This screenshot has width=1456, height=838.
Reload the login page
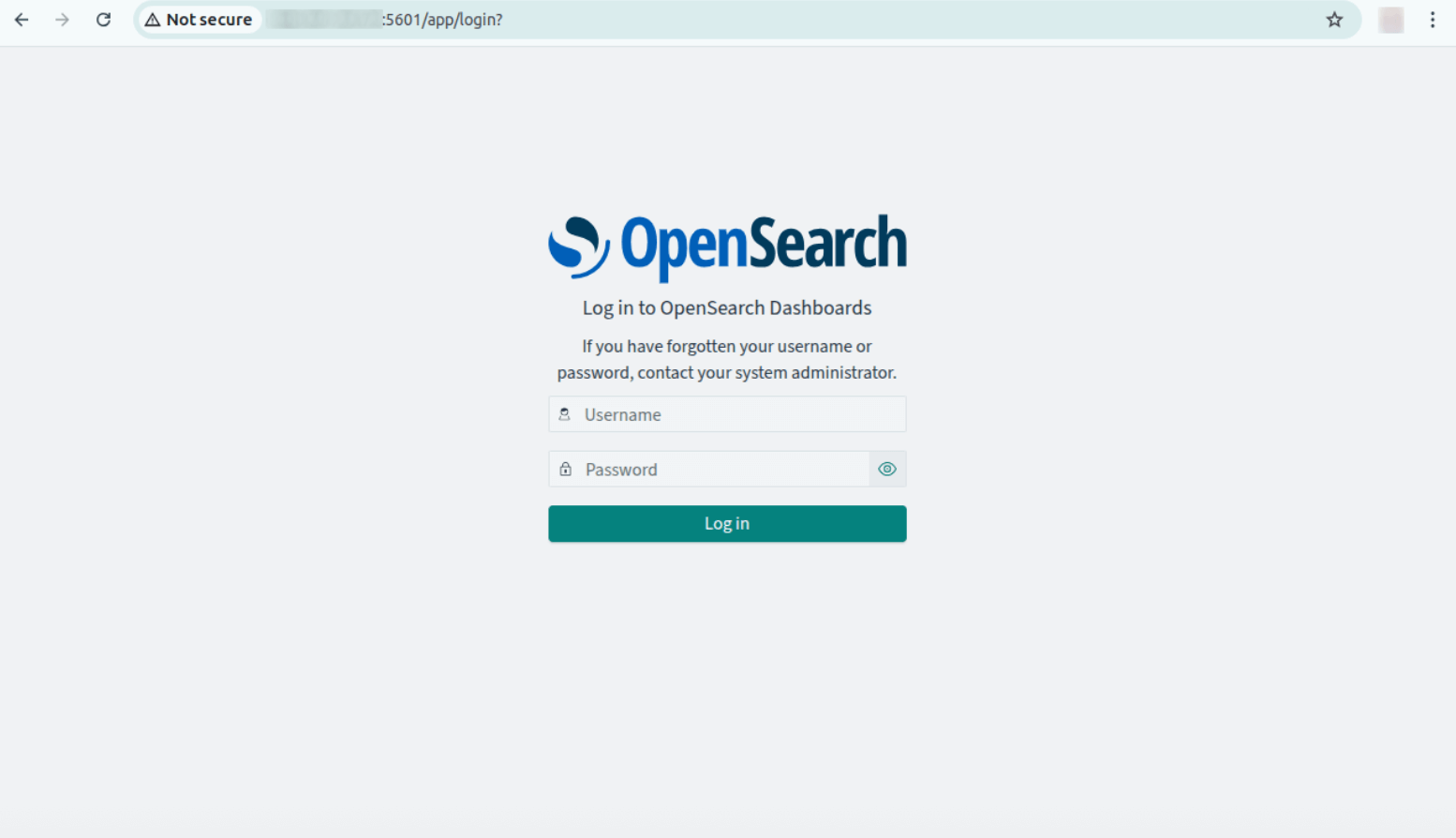click(103, 19)
